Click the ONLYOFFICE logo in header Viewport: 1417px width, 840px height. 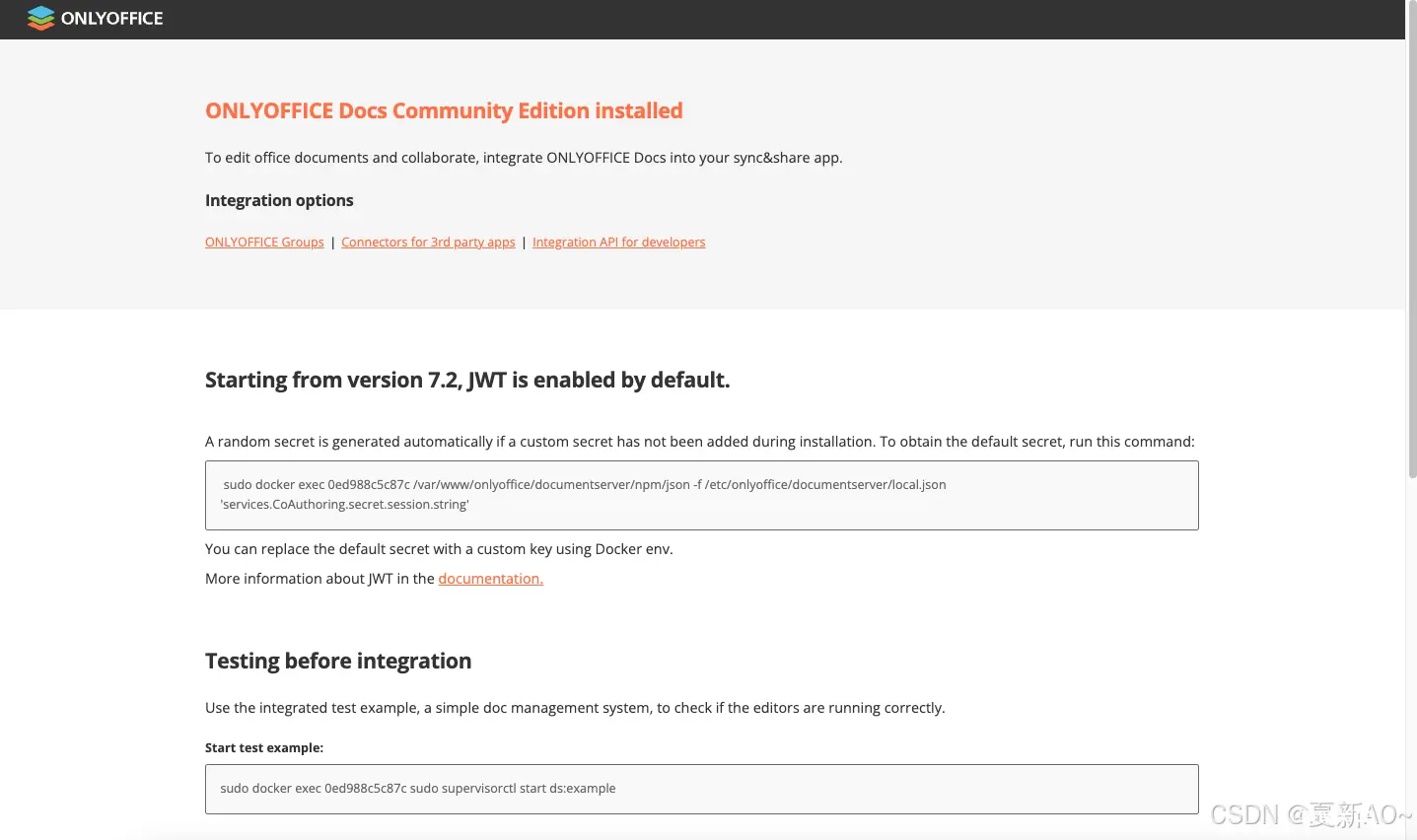click(x=96, y=18)
